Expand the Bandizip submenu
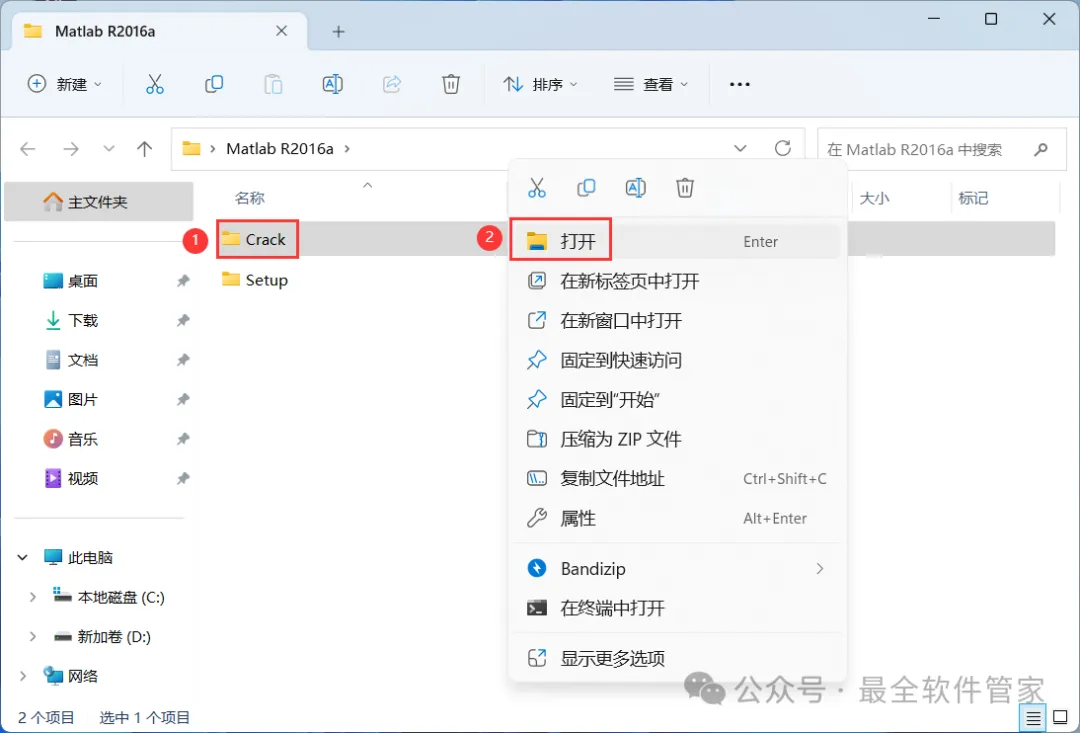The width and height of the screenshot is (1080, 733). click(820, 568)
